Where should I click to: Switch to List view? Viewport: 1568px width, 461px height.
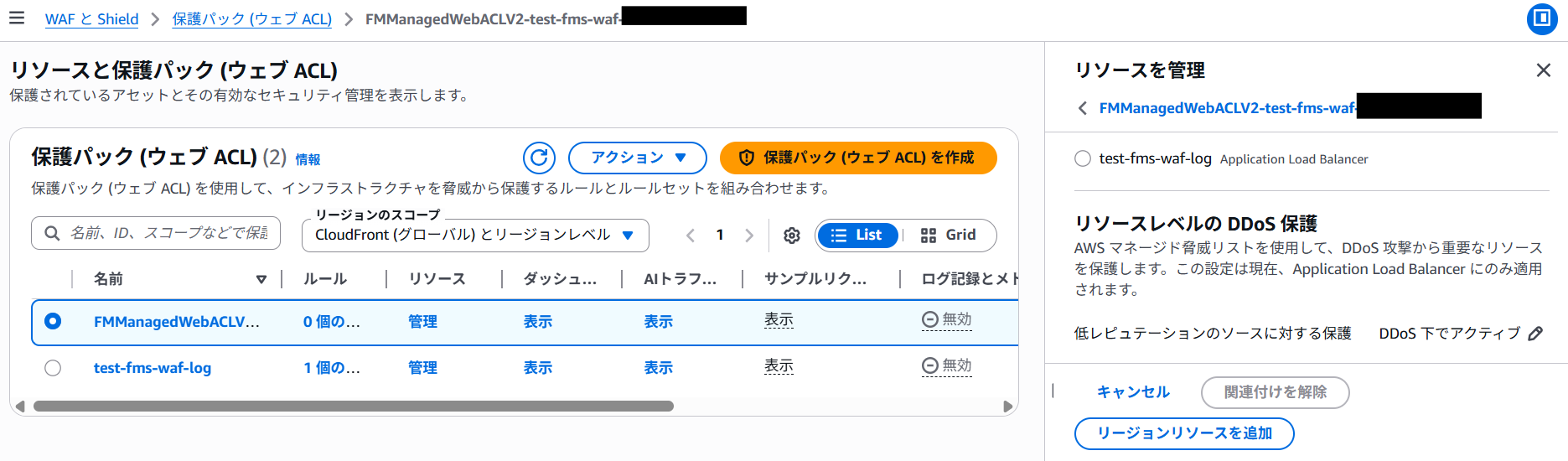point(857,236)
